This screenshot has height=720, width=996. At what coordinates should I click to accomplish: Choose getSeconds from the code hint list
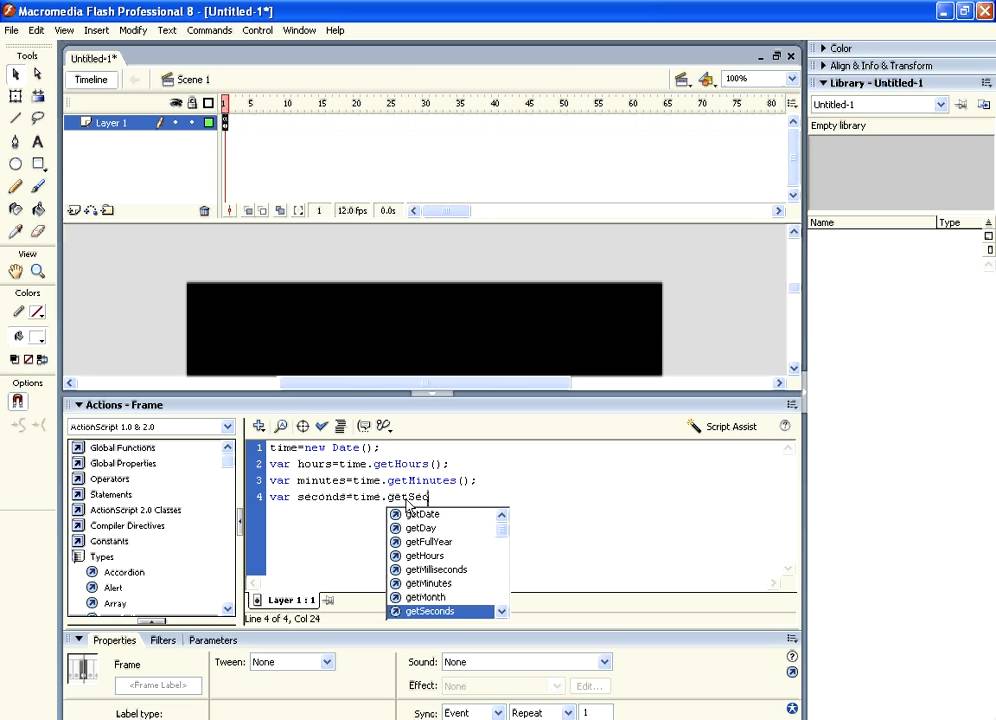[441, 611]
